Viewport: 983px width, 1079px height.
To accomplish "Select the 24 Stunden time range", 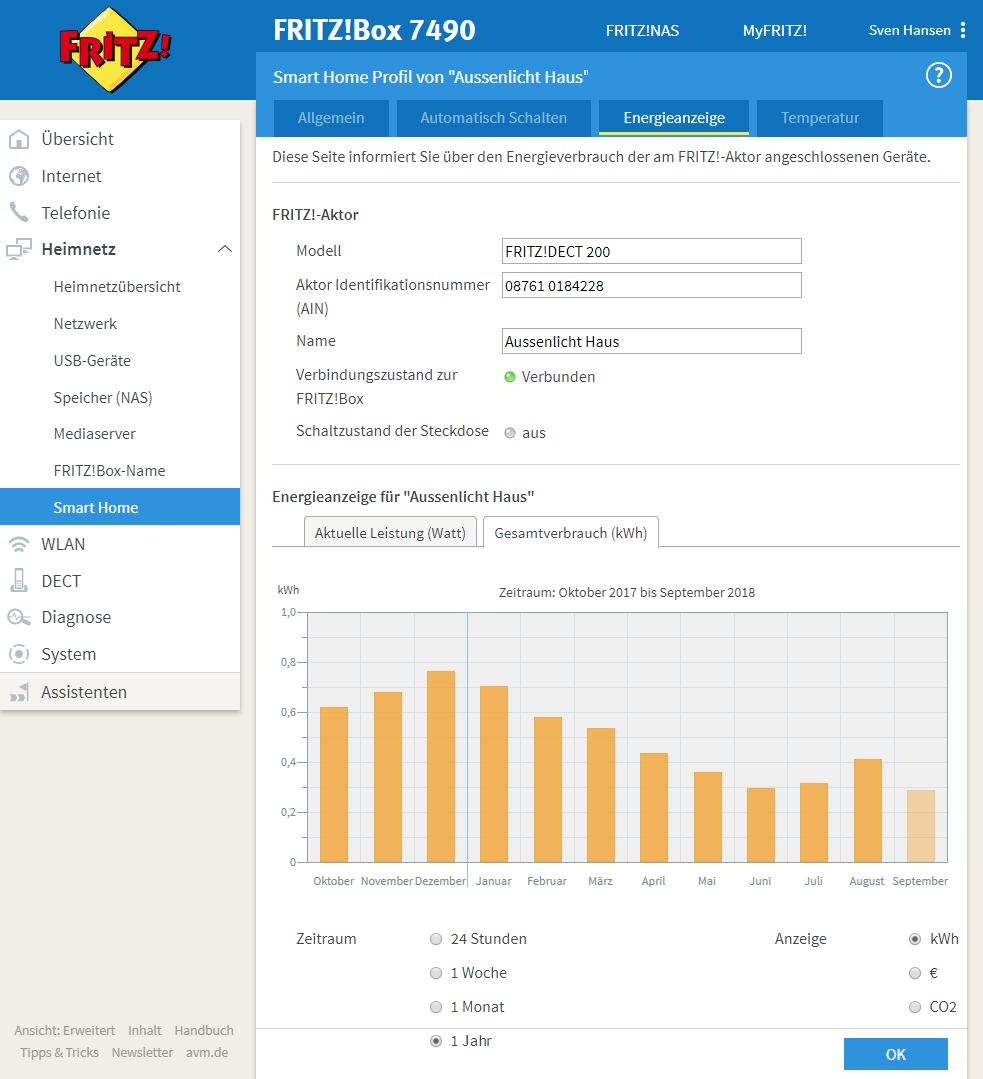I will point(436,939).
